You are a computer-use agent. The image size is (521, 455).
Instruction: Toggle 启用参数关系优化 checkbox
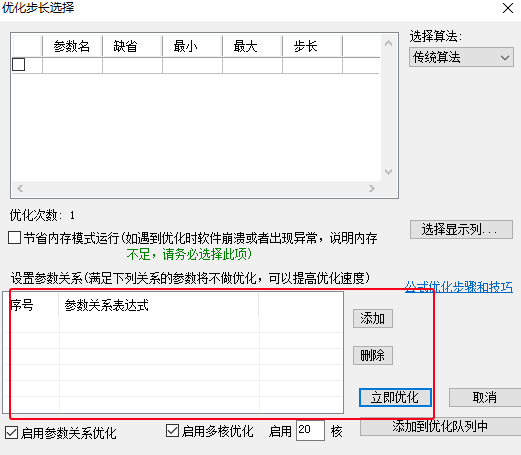(12, 433)
